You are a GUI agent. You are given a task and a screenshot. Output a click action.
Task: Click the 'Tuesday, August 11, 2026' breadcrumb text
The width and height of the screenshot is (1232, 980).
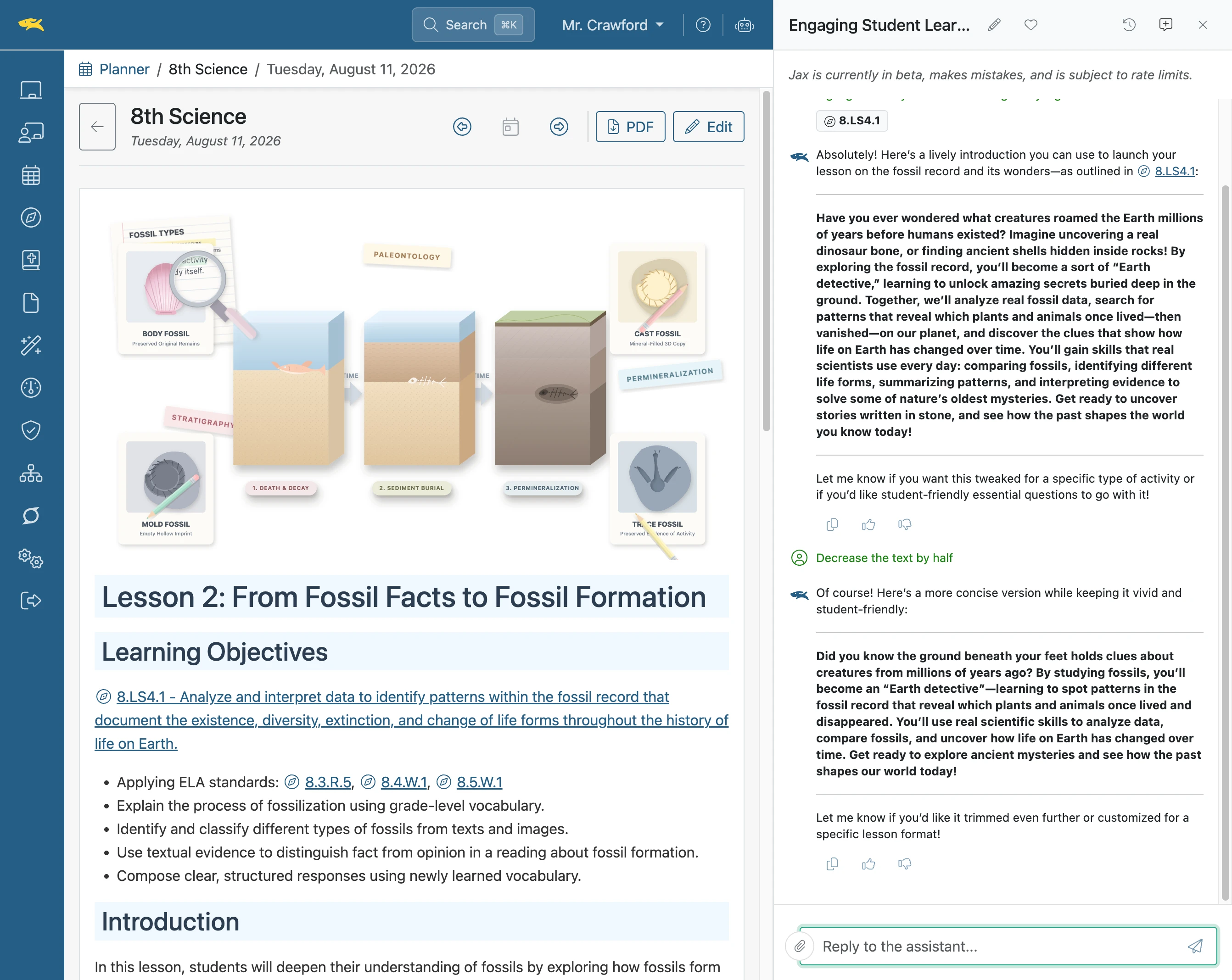351,69
